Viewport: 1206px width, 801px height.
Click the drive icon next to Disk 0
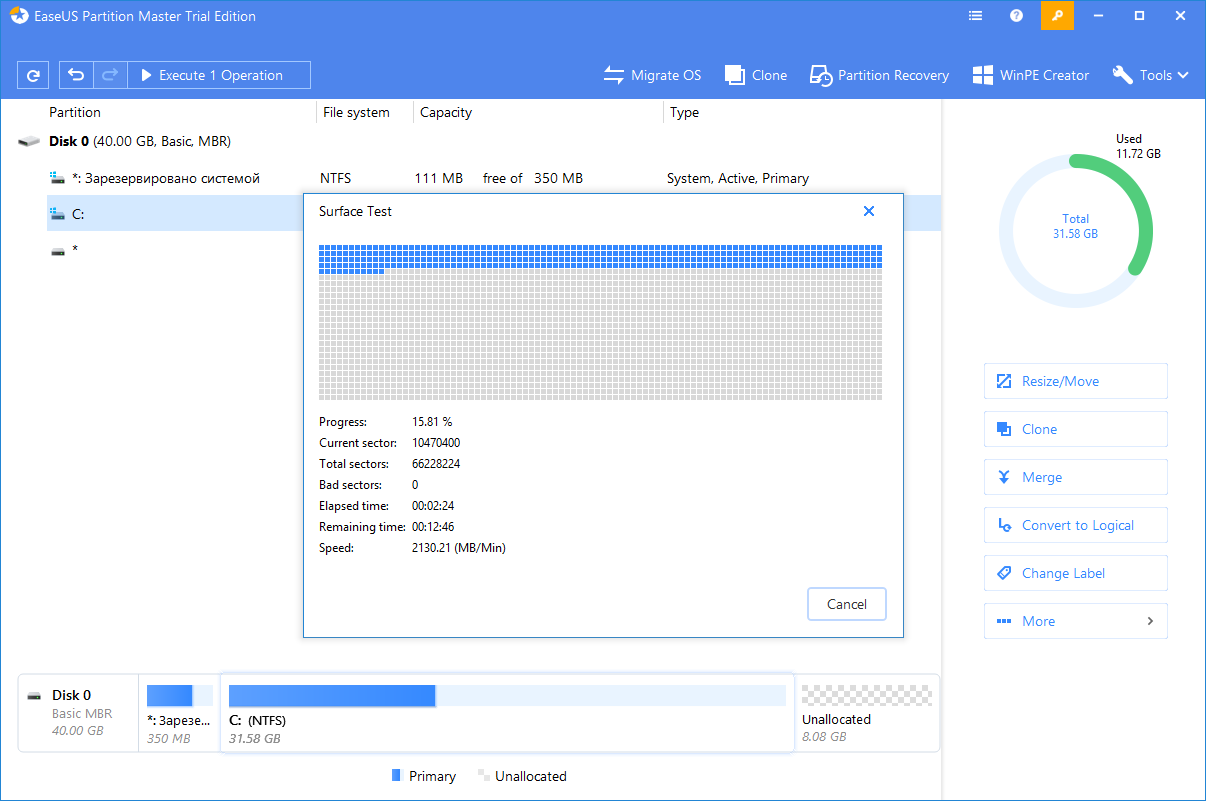coord(30,142)
